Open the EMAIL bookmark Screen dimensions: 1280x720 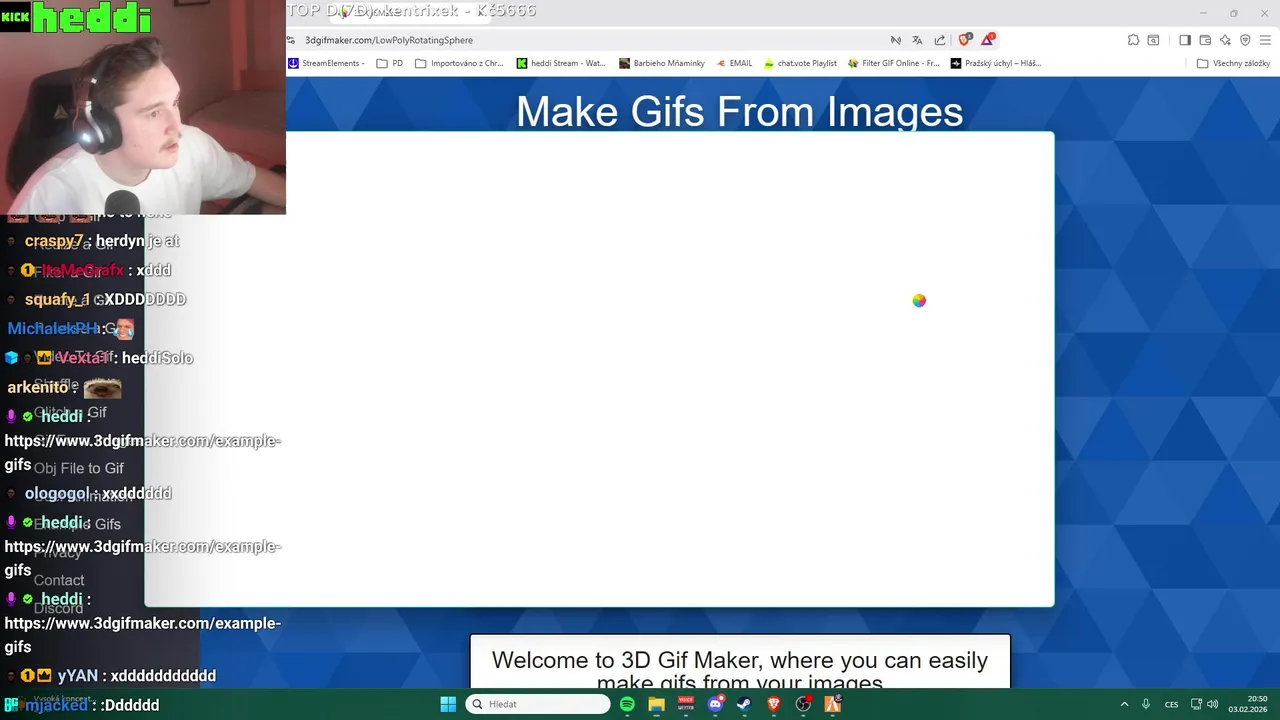point(734,63)
